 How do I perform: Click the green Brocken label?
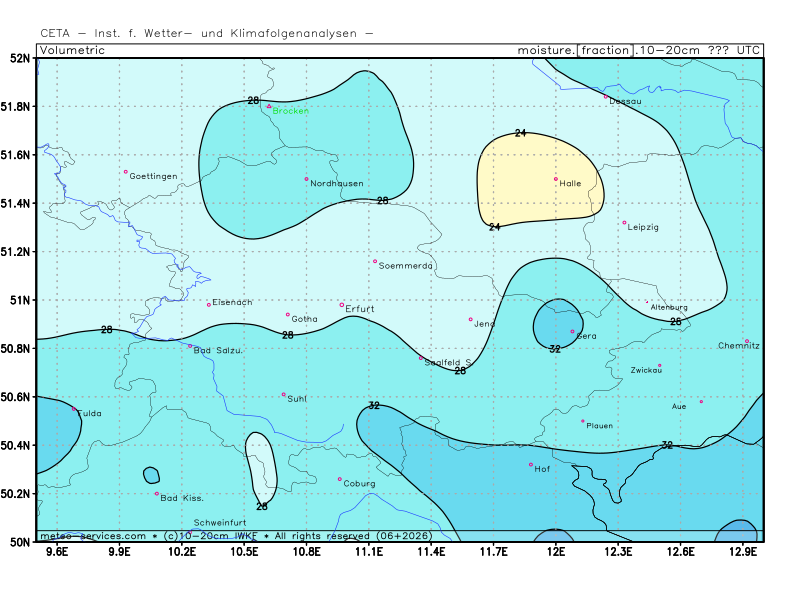pos(290,111)
